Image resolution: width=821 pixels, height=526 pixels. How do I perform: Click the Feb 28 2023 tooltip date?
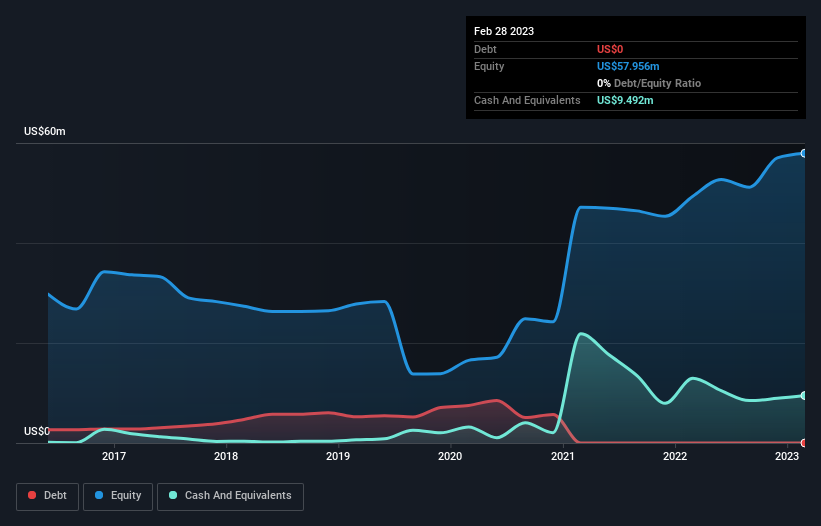(504, 31)
